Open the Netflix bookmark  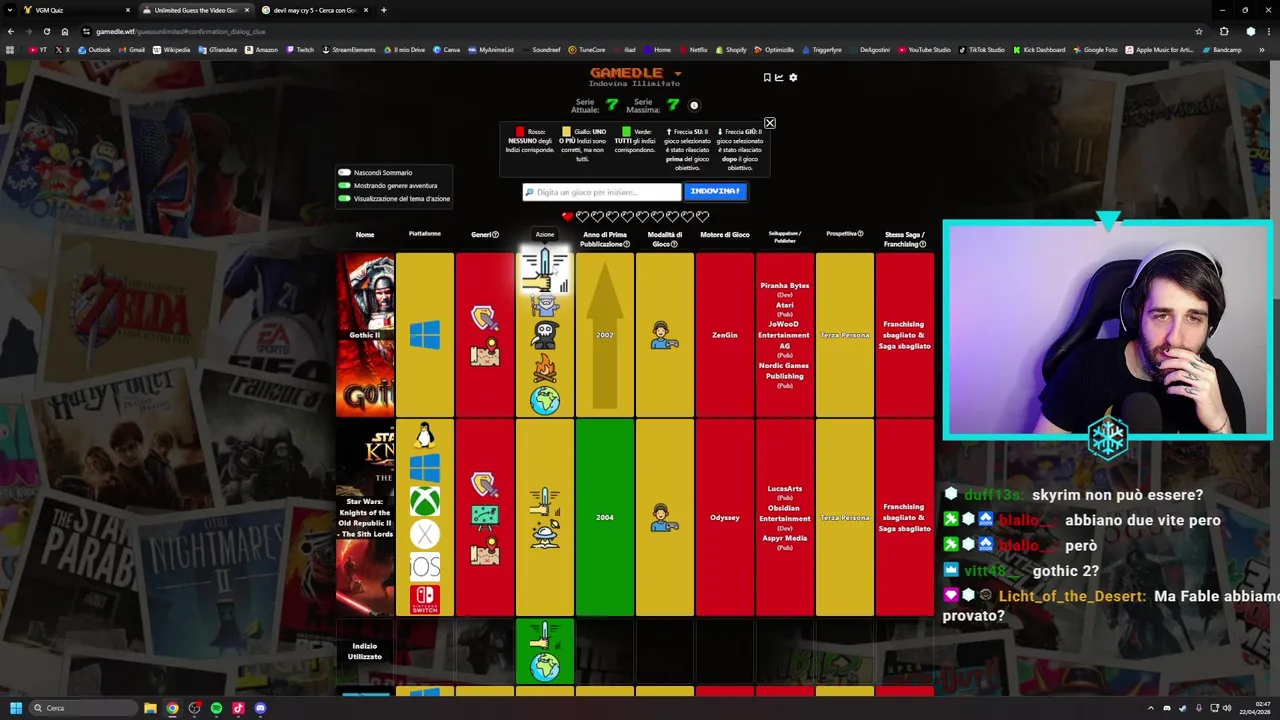coord(693,50)
